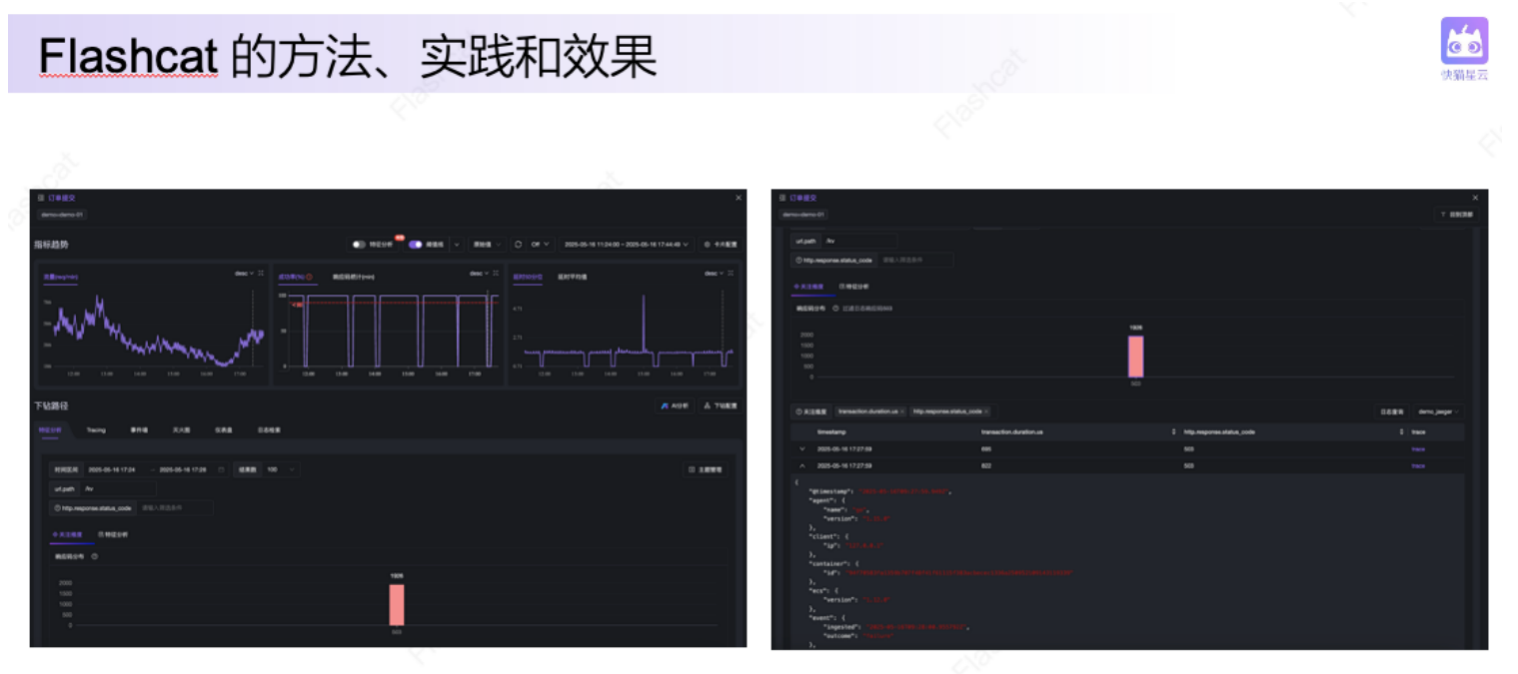
Task: Switch to the 灭火图 tab
Action: (181, 430)
